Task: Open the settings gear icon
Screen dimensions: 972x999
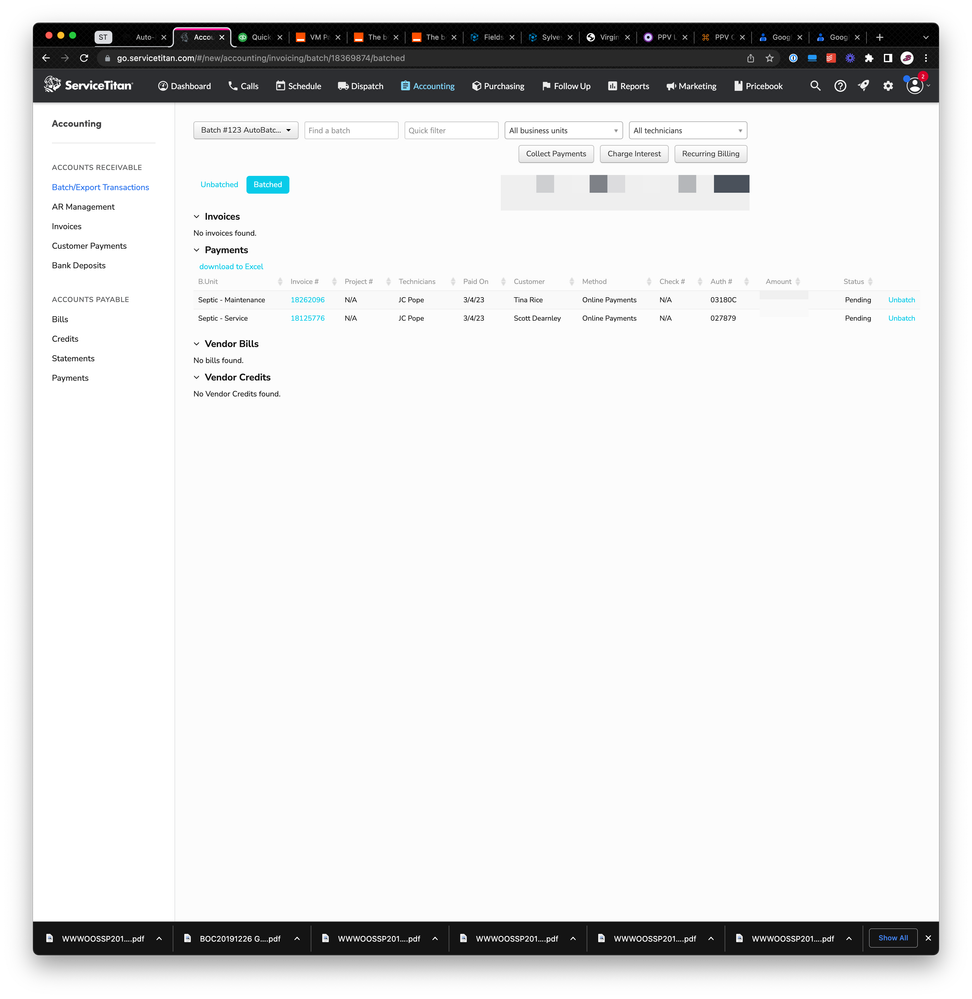Action: pos(888,86)
